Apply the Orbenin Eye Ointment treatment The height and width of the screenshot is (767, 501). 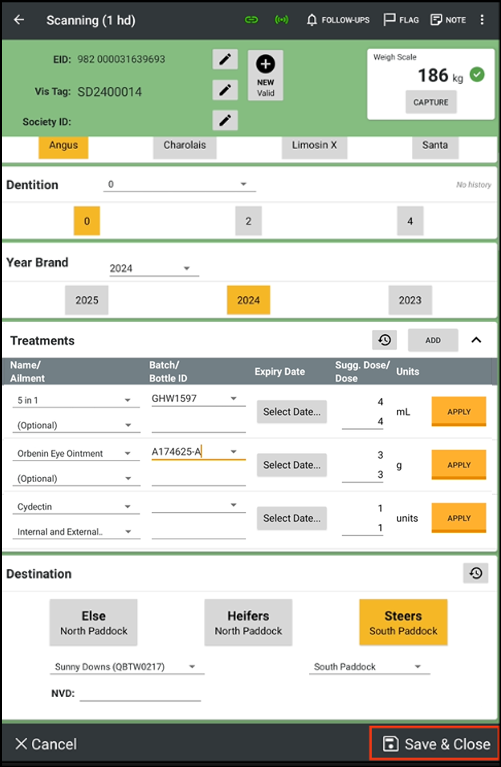tap(458, 465)
